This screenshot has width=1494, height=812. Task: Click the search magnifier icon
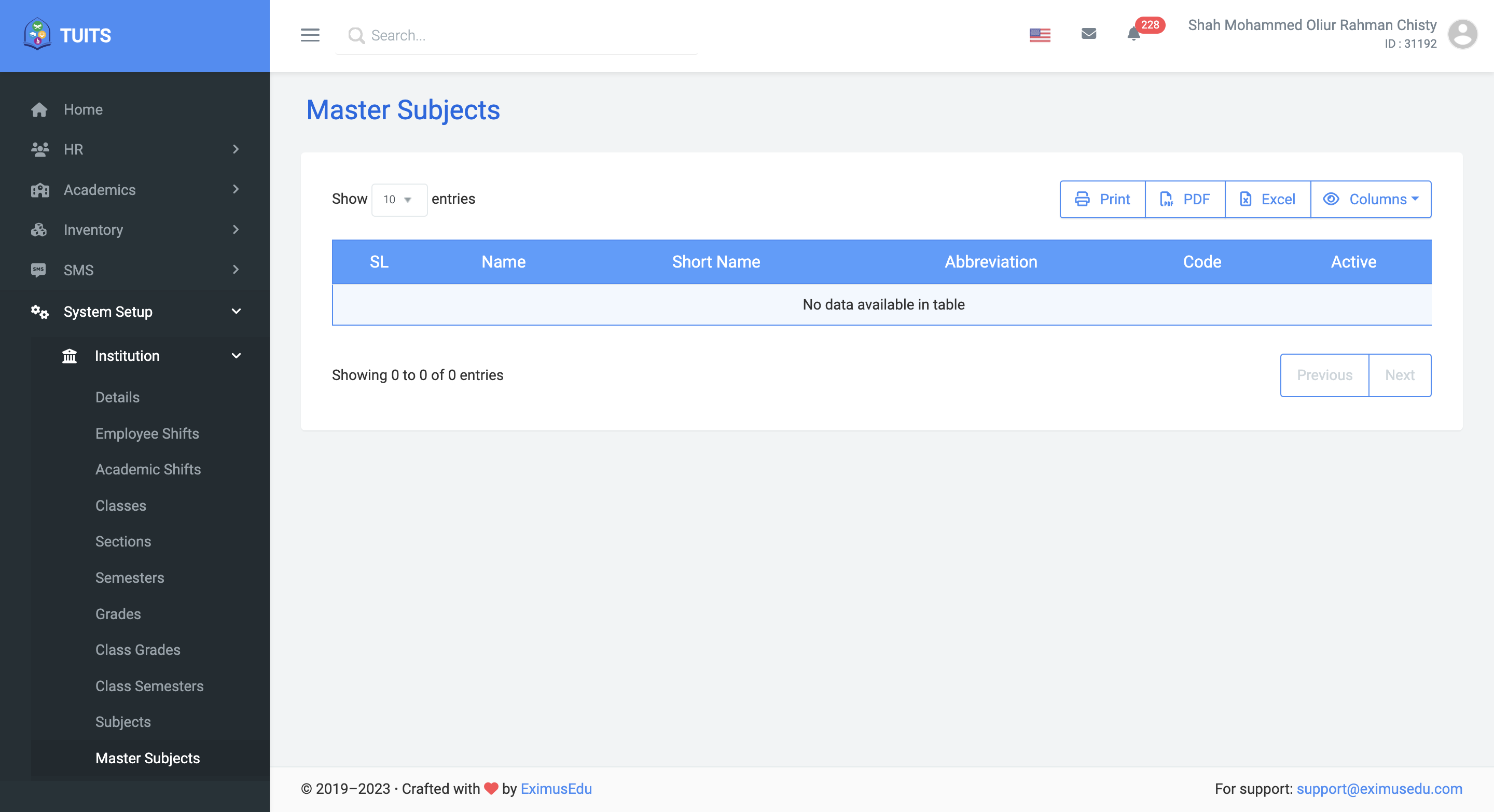(x=356, y=36)
